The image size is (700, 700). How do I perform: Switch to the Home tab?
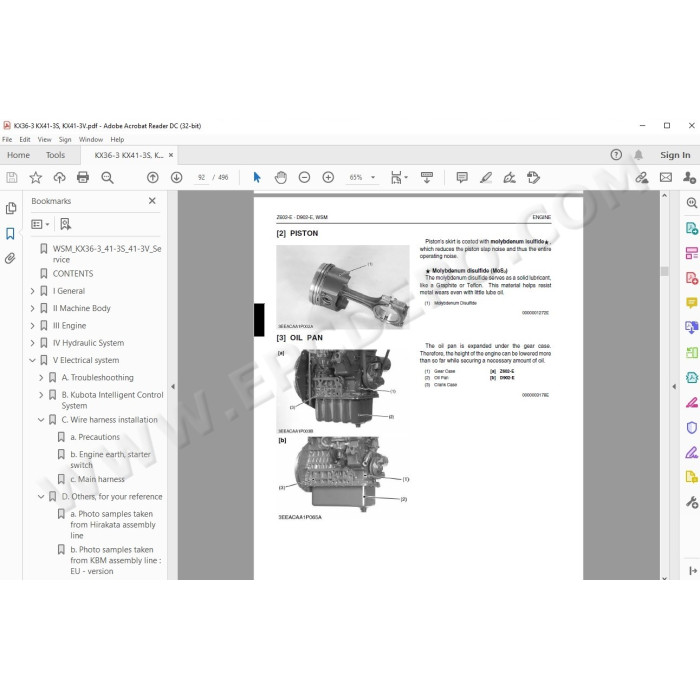(x=18, y=155)
